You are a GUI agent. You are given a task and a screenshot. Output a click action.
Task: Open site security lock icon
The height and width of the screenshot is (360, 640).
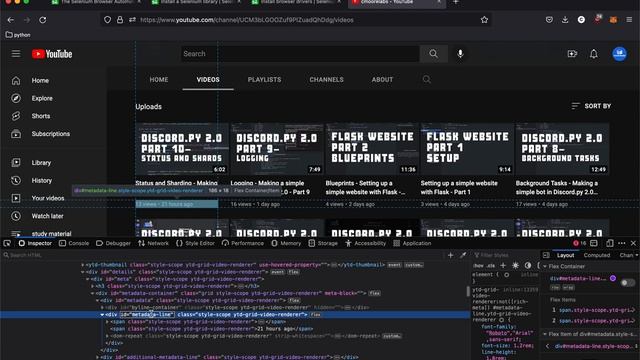pos(120,20)
